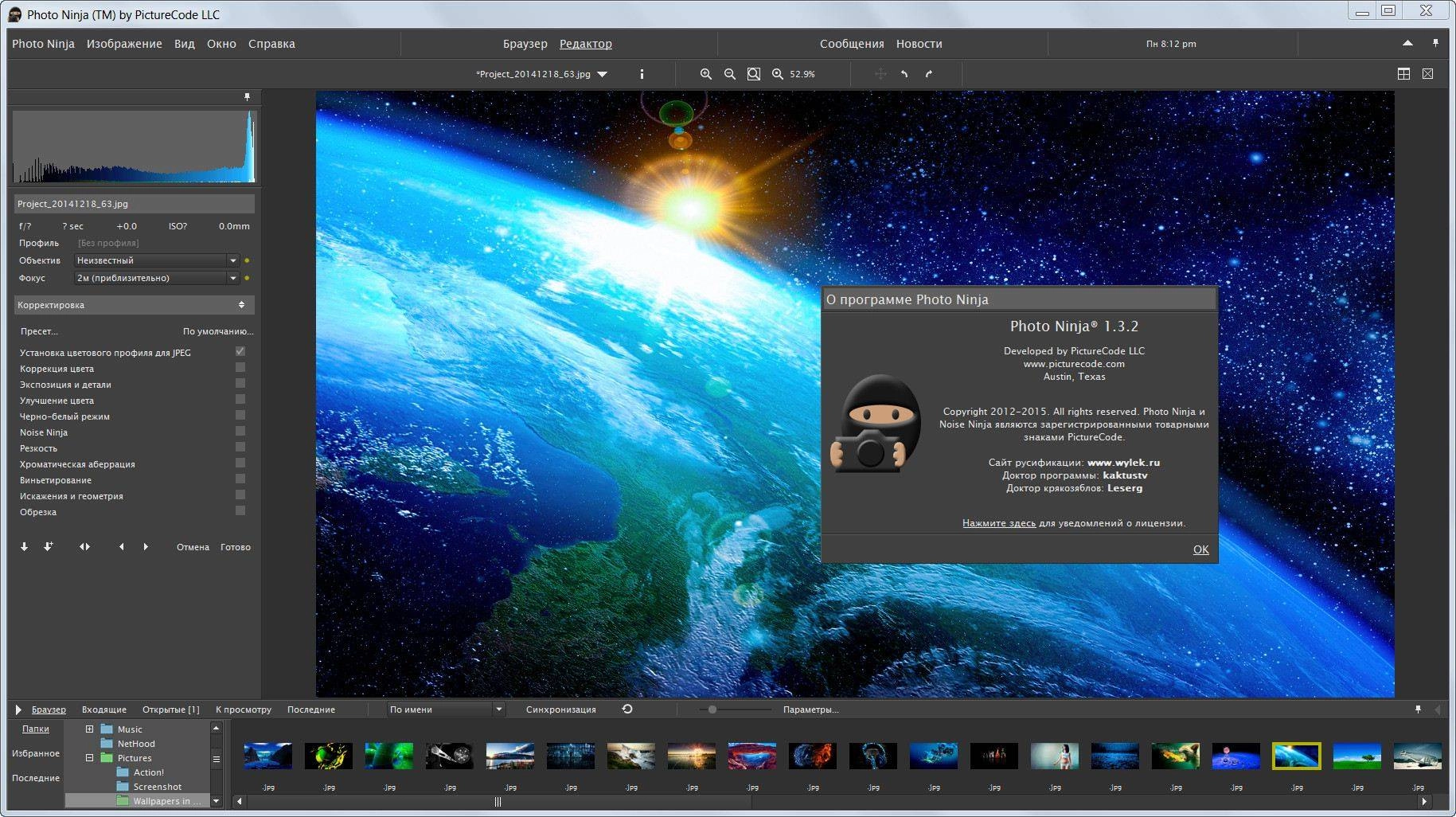The image size is (1456, 817).
Task: Click the 52.9% zoom magnifier icon
Action: [777, 74]
